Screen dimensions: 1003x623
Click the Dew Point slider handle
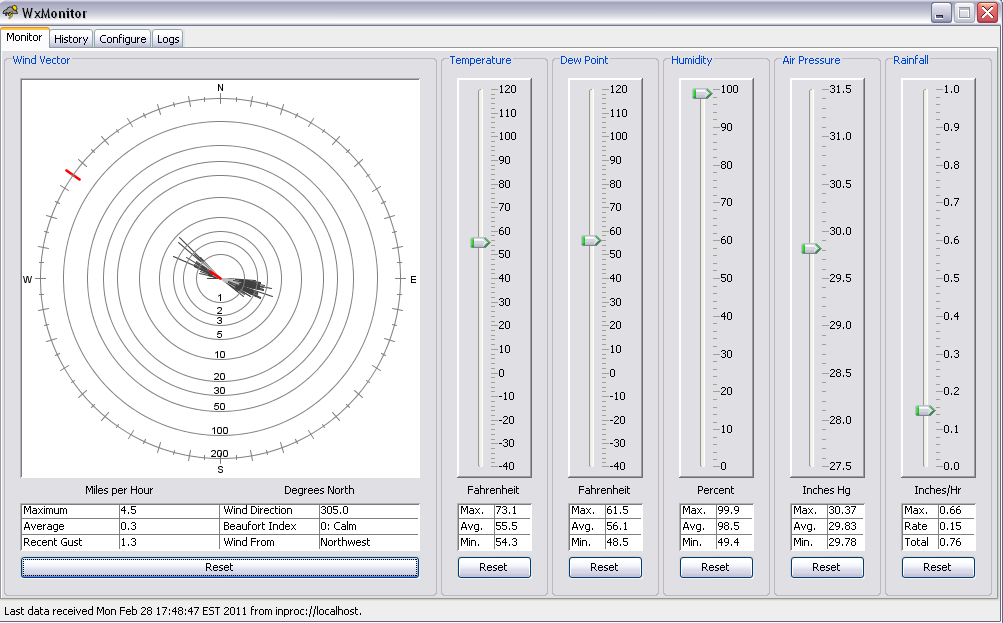point(591,240)
